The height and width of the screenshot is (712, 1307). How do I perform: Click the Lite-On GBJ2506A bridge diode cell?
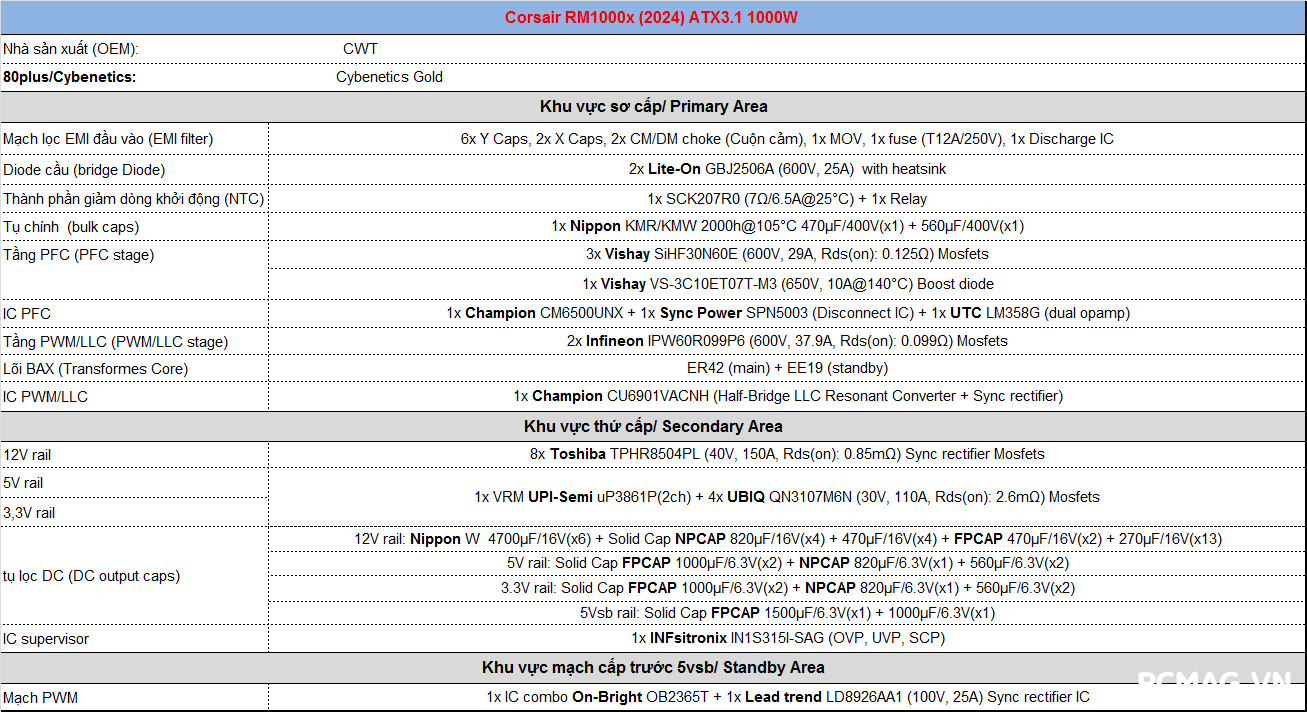coord(787,169)
